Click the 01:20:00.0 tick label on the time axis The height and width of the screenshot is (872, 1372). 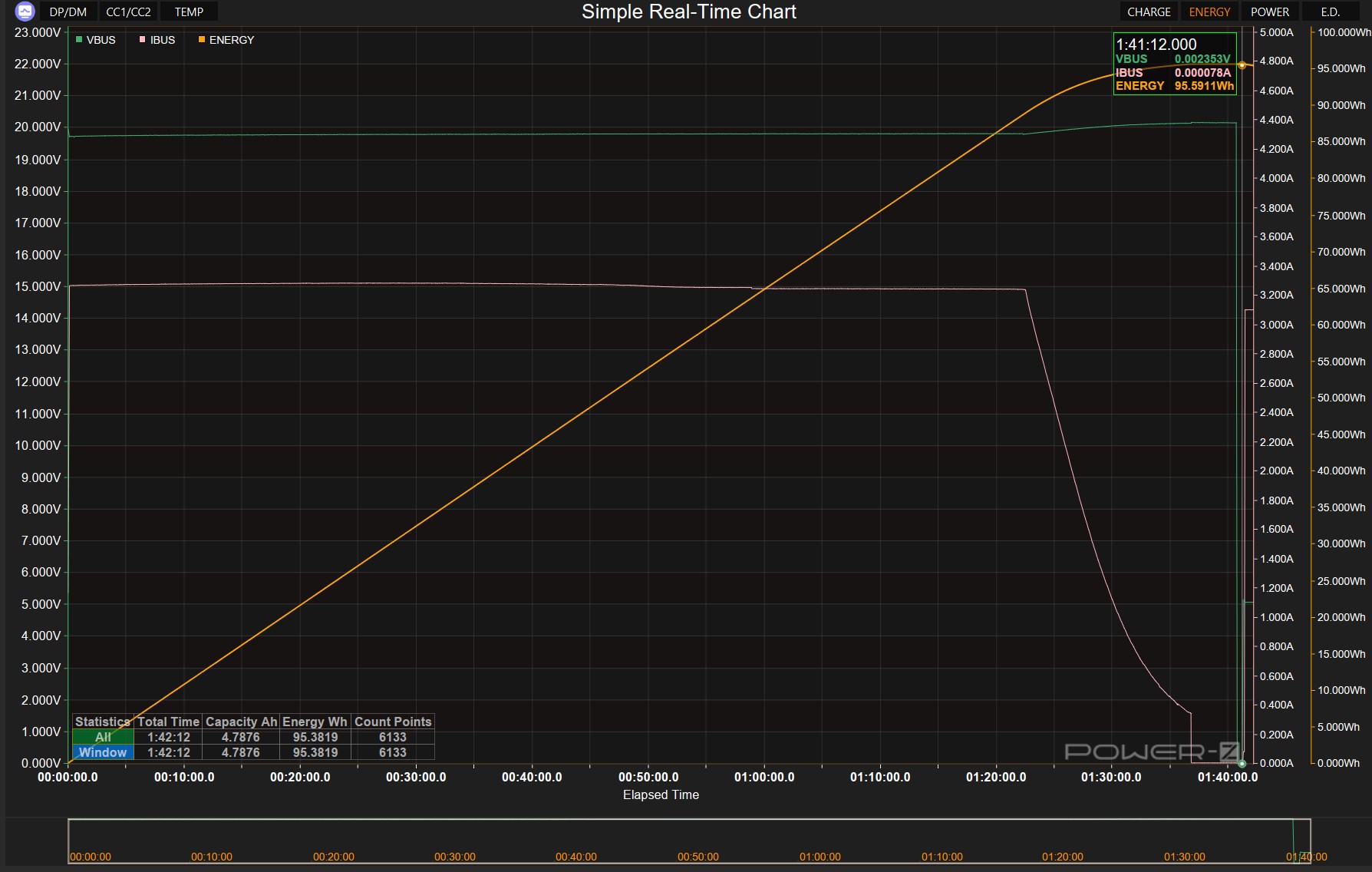tap(996, 777)
